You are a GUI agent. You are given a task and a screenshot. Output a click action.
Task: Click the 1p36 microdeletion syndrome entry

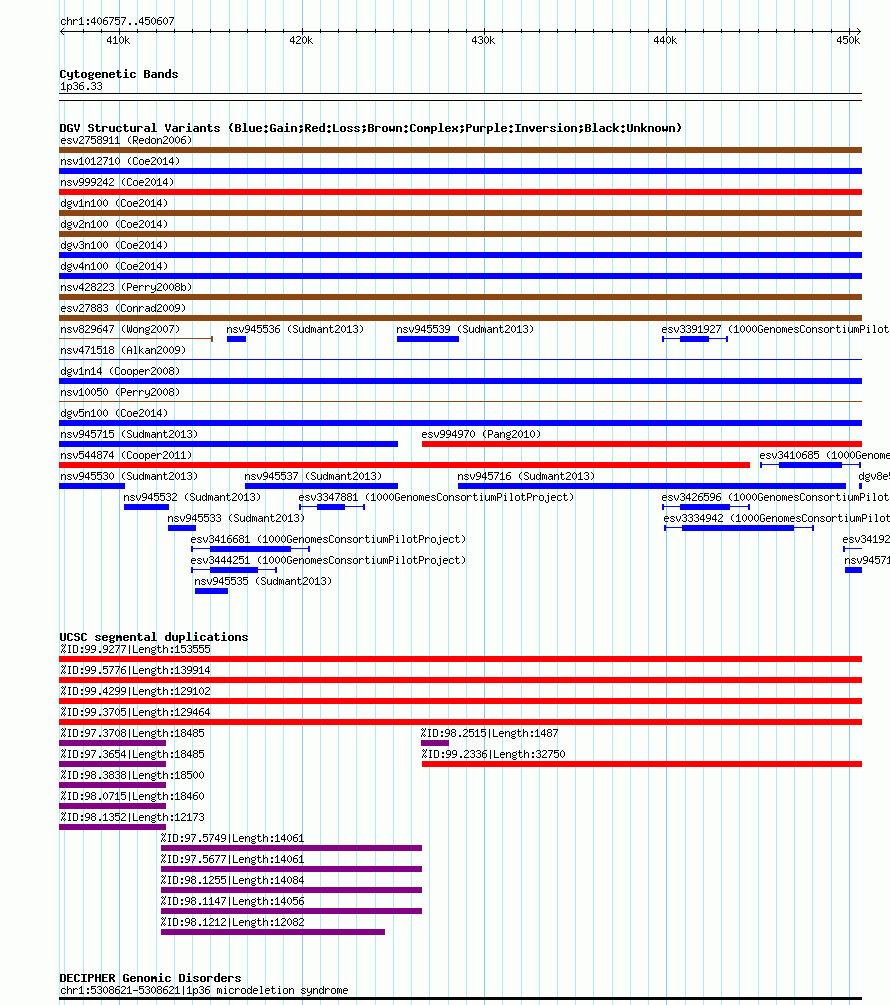point(204,990)
